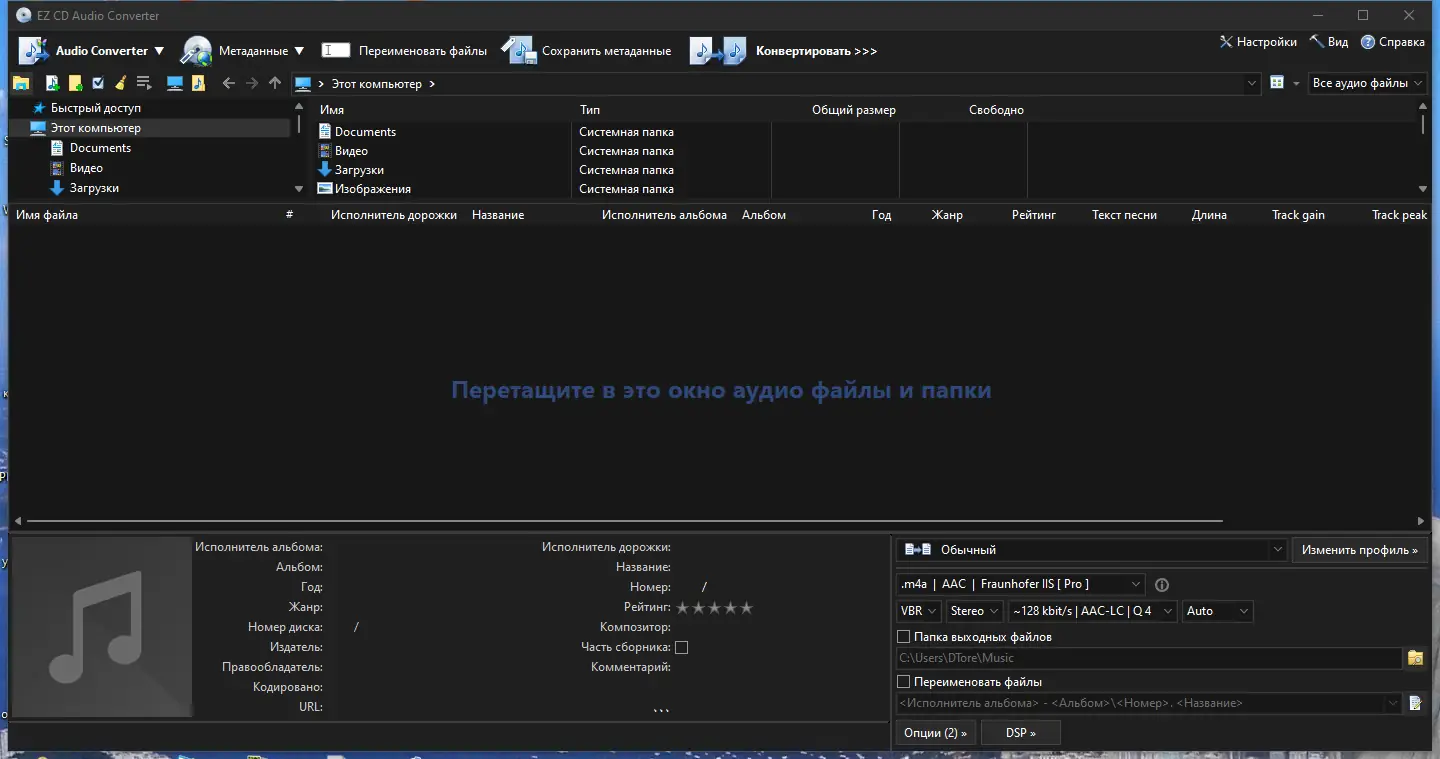Screen dimensions: 1440x759
Task: Select Изображения folder in the file list
Action: (372, 189)
